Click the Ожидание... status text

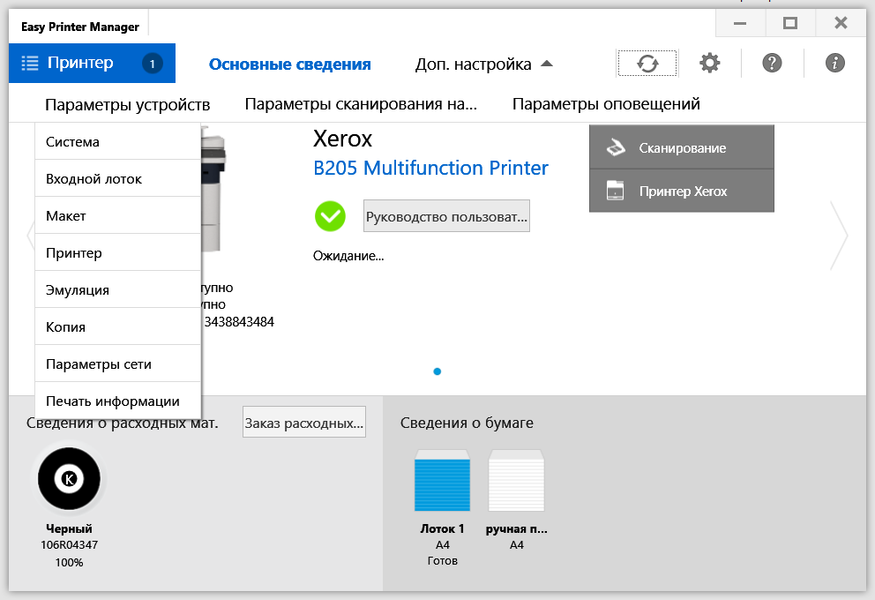(348, 256)
